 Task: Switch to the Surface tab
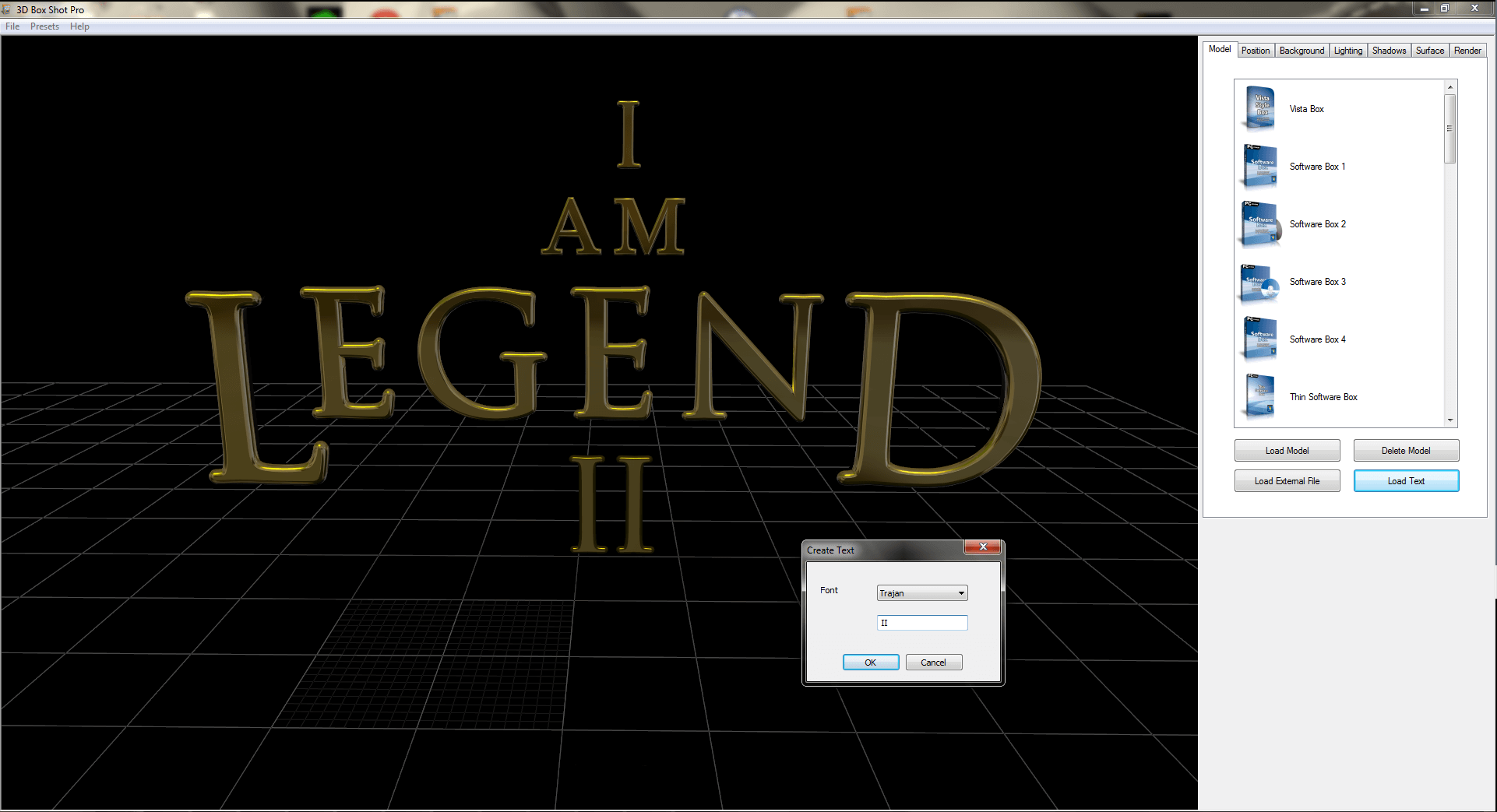[x=1430, y=51]
